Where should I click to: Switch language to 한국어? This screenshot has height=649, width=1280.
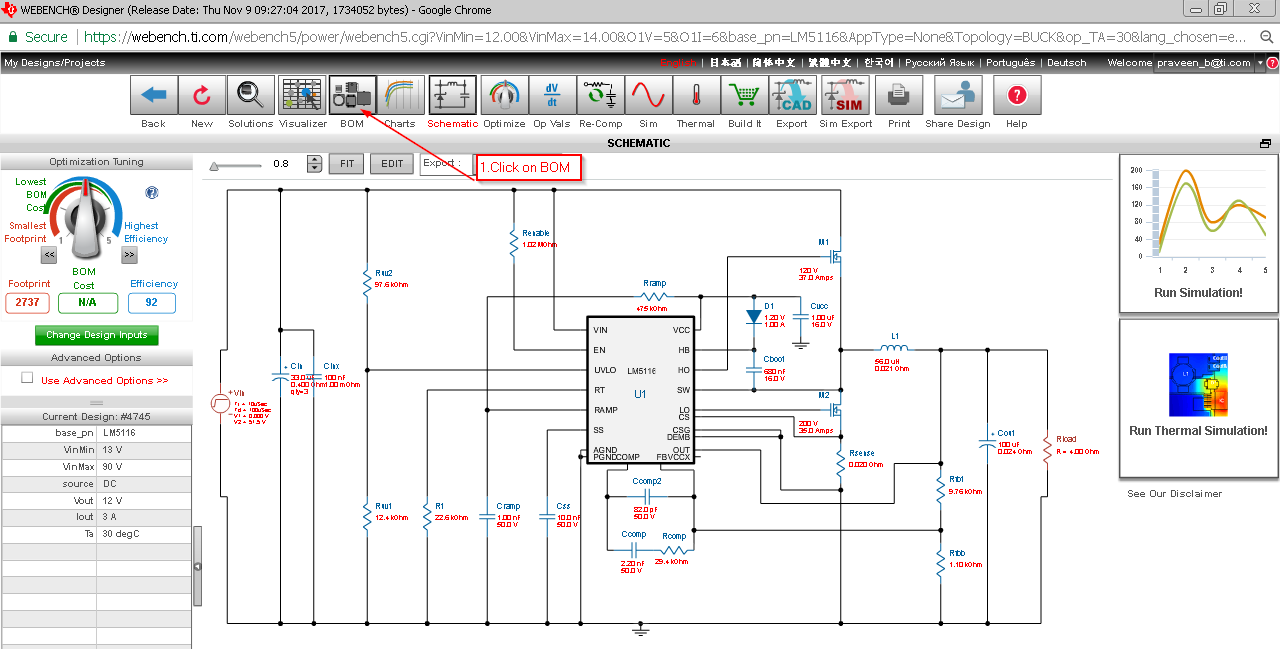(x=879, y=63)
